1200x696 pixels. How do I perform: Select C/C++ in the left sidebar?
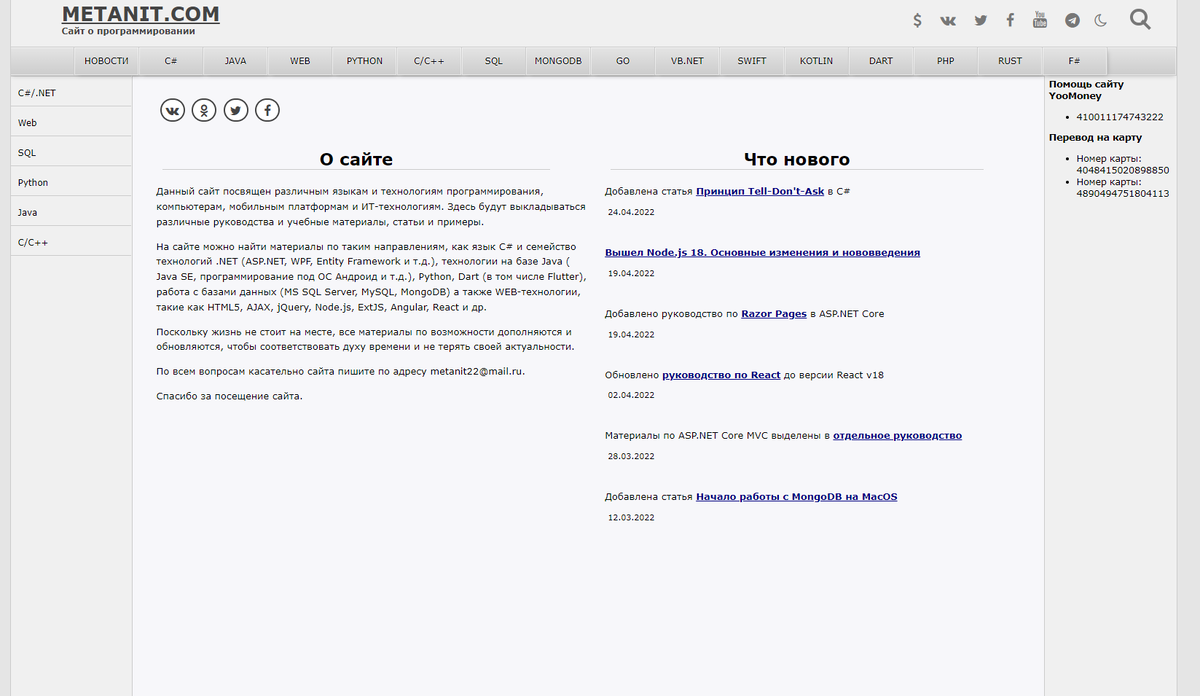coord(71,242)
